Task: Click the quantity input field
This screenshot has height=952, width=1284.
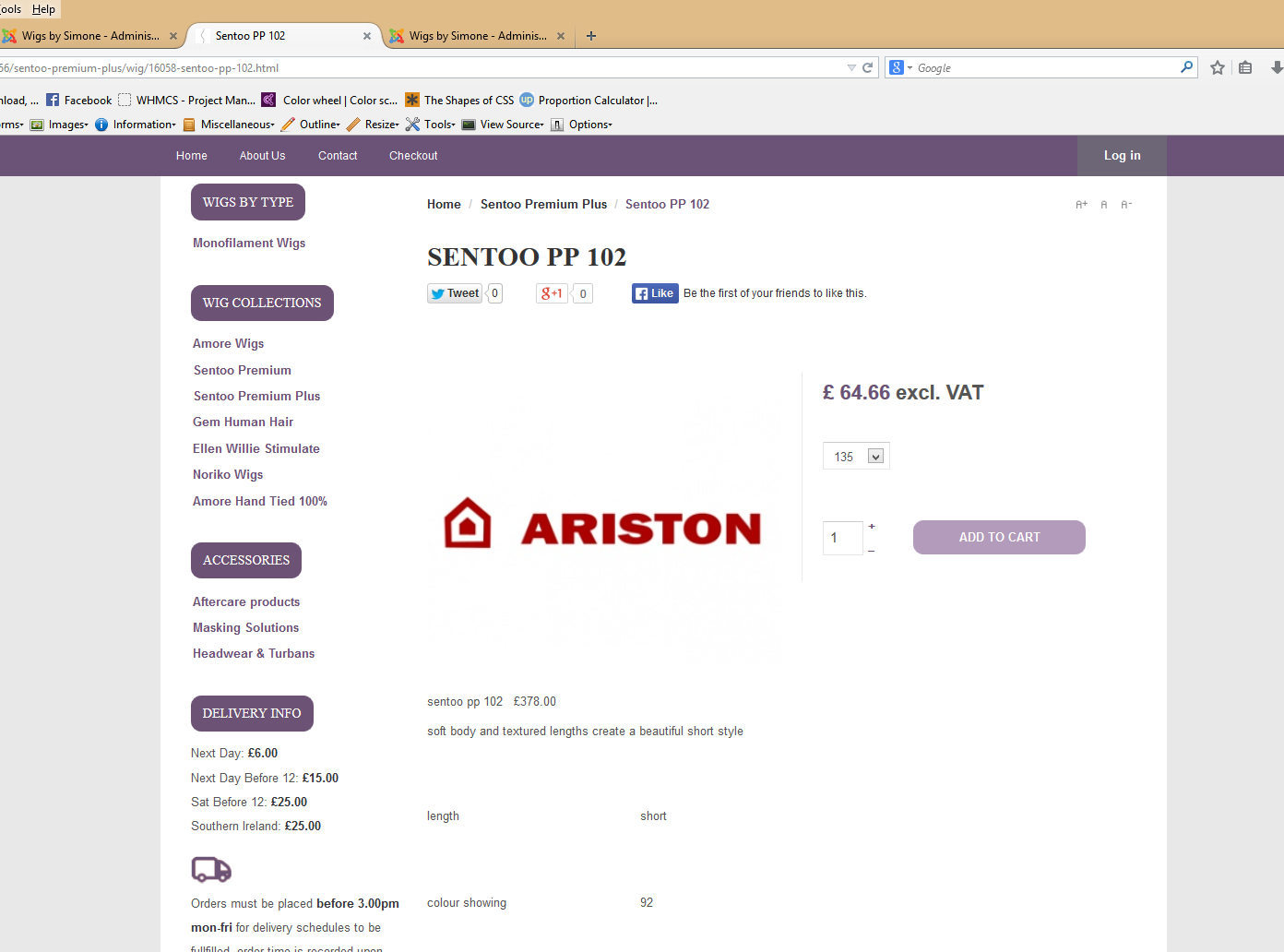Action: (843, 538)
